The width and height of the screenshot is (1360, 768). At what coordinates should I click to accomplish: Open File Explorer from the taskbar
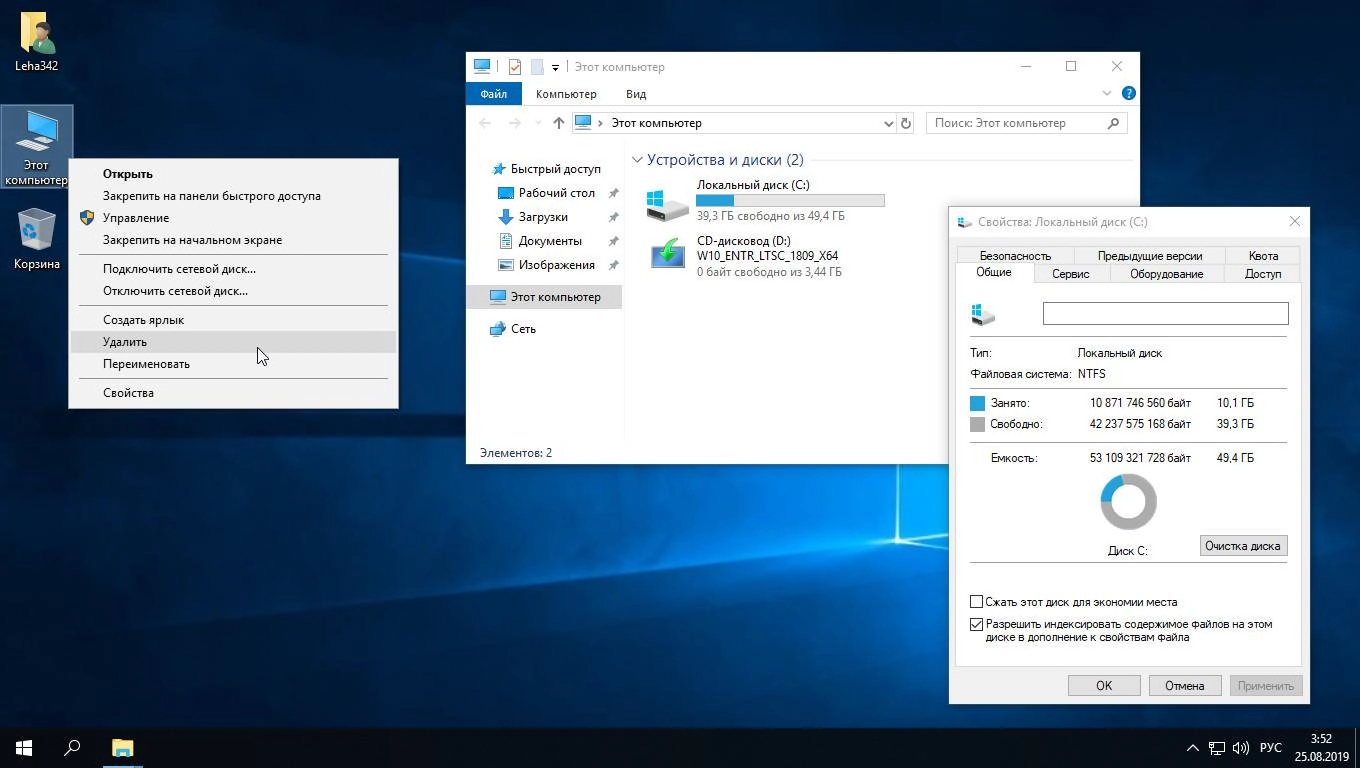tap(122, 748)
